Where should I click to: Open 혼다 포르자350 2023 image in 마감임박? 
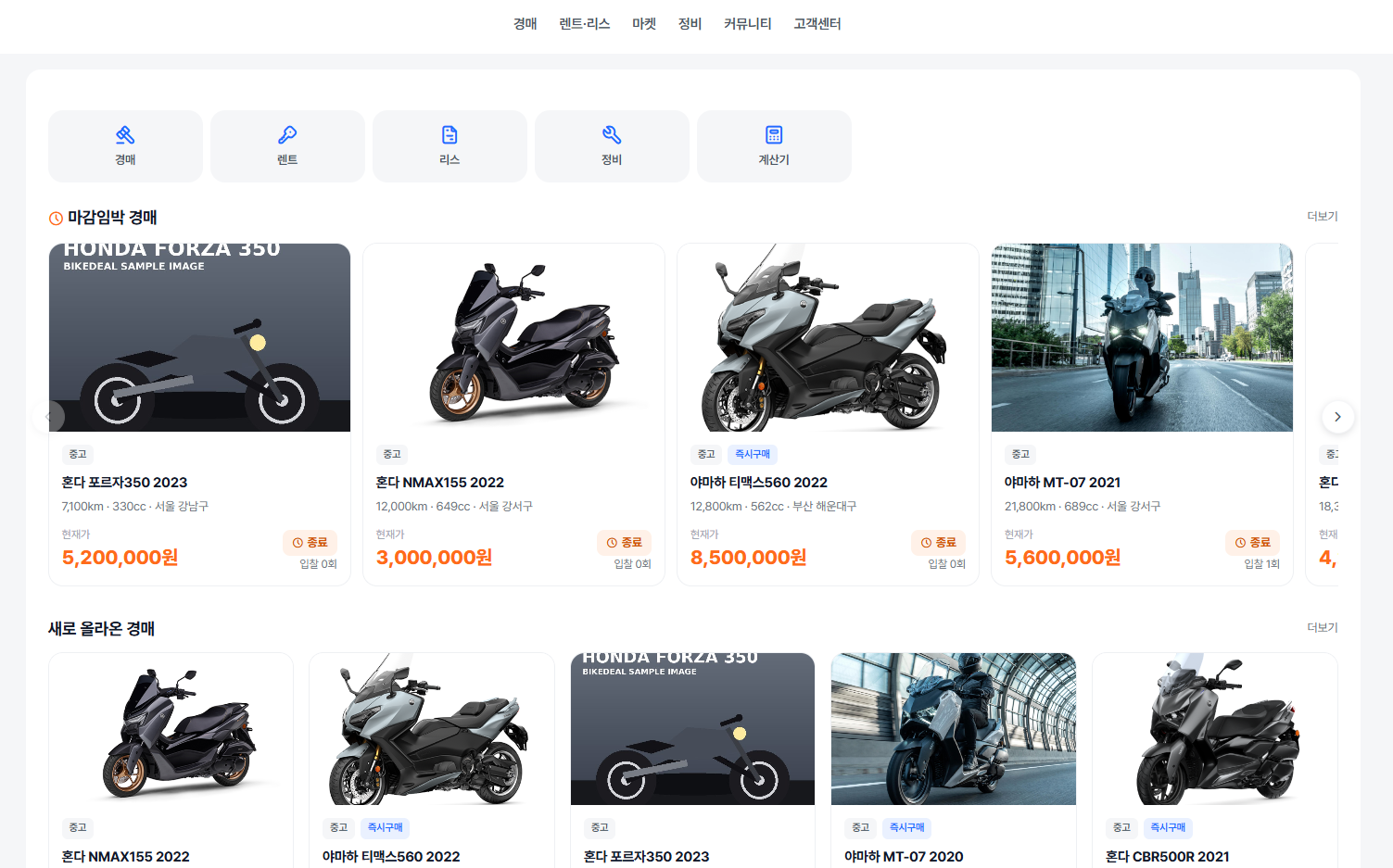[199, 337]
